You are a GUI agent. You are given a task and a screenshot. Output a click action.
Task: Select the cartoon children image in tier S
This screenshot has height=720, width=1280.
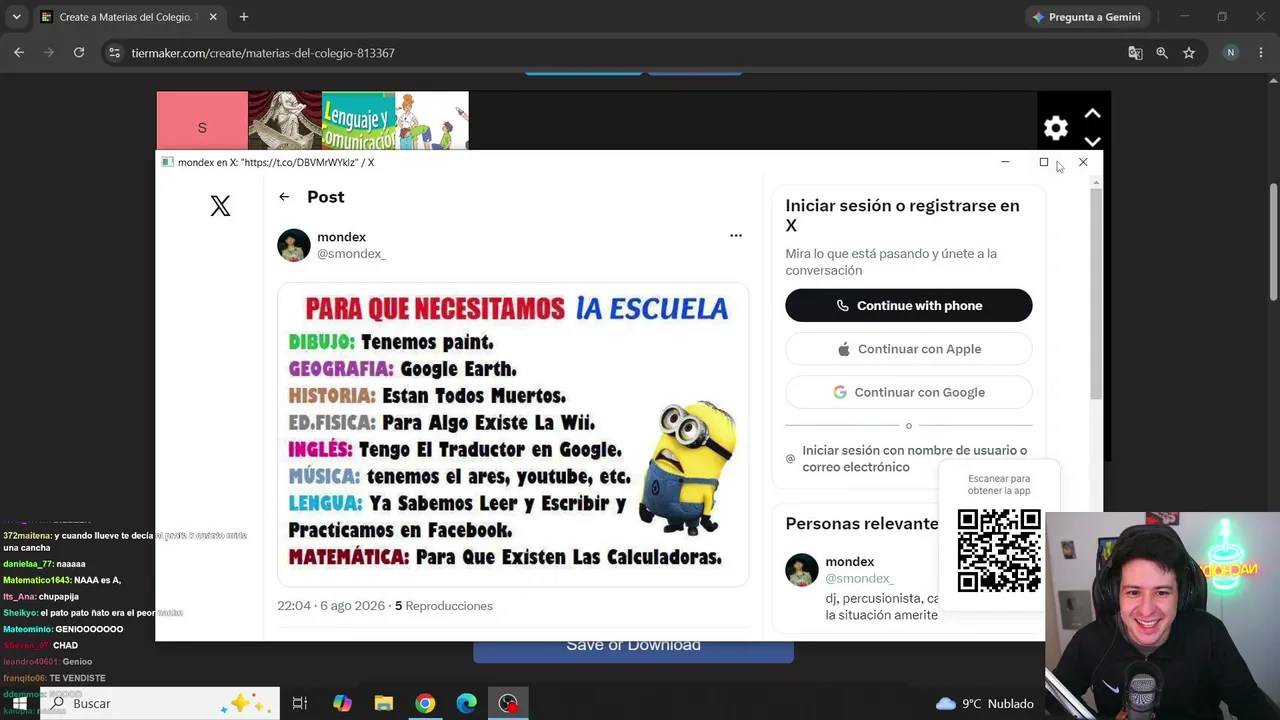(432, 121)
